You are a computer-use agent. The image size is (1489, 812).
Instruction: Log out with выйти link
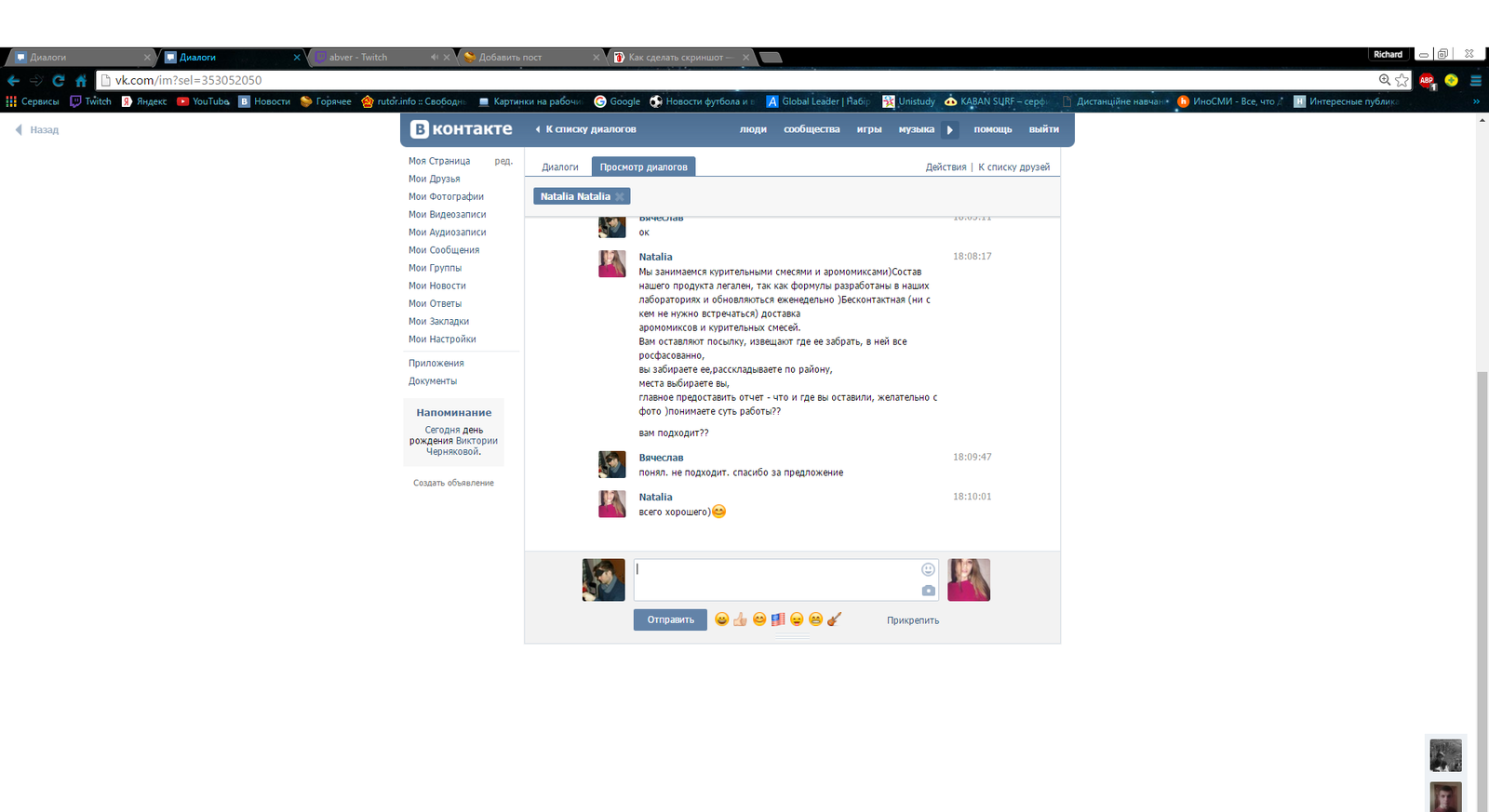click(x=1044, y=129)
